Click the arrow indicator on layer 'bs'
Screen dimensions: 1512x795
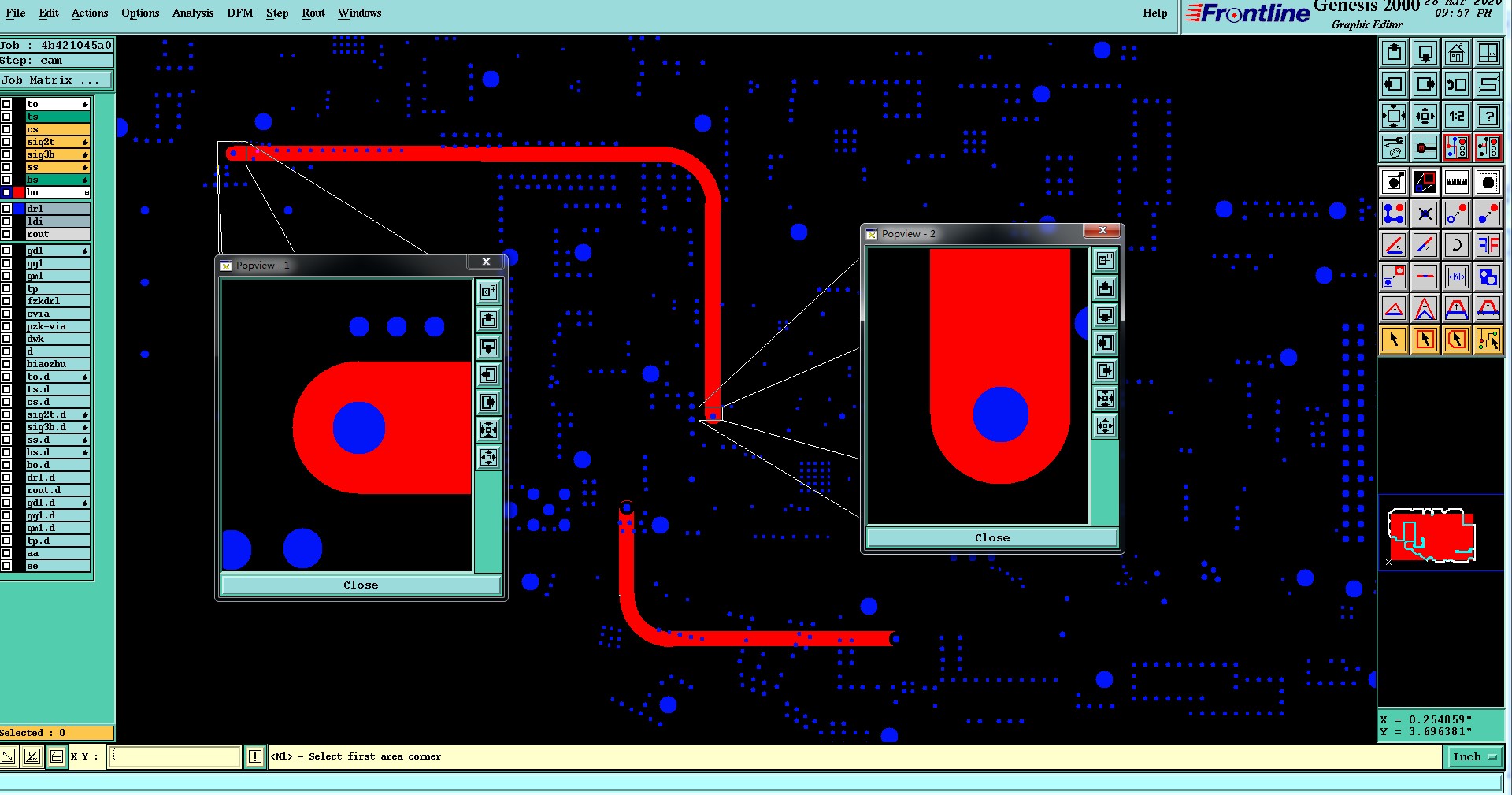(85, 180)
